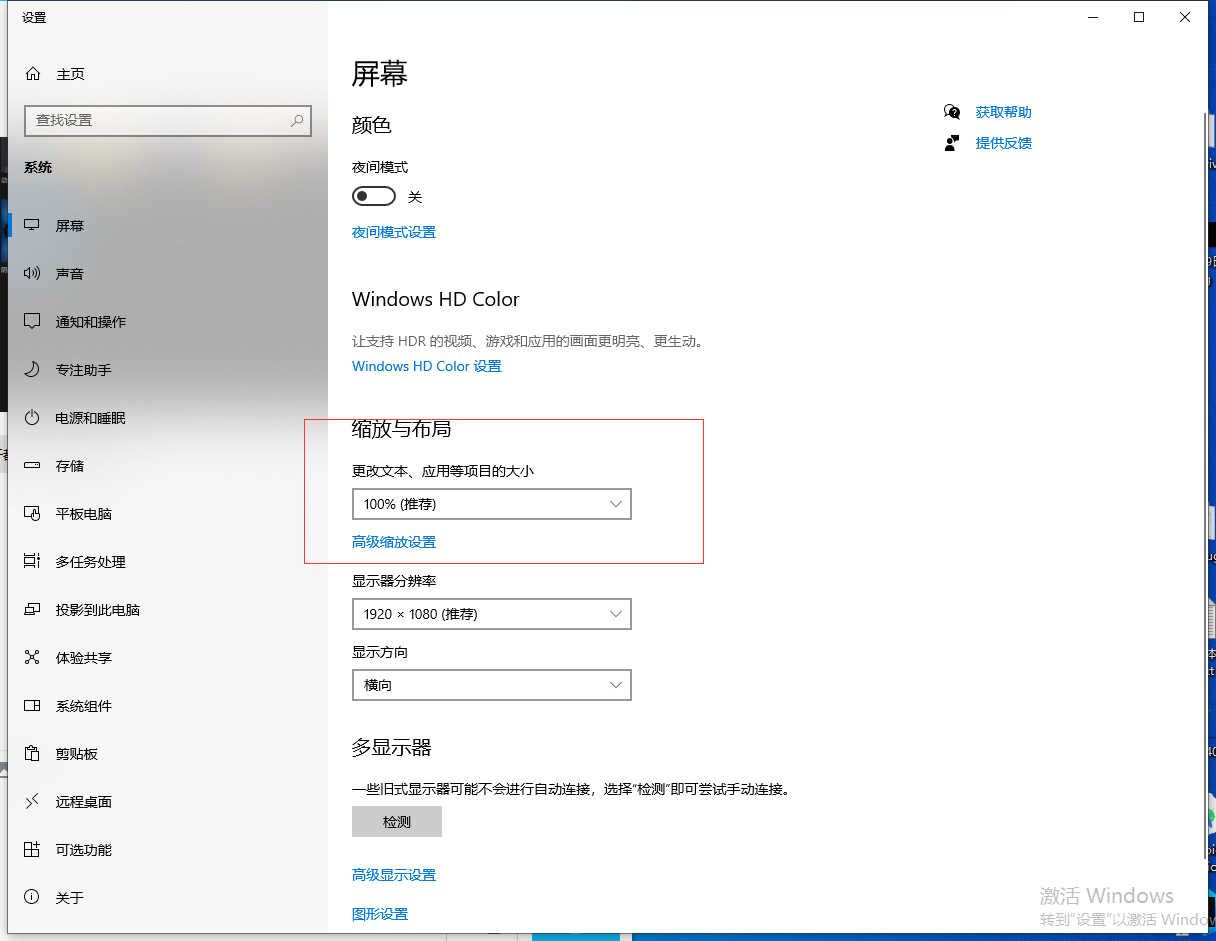1216x941 pixels.
Task: Click the Sound (声音) speaker icon
Action: 33,274
